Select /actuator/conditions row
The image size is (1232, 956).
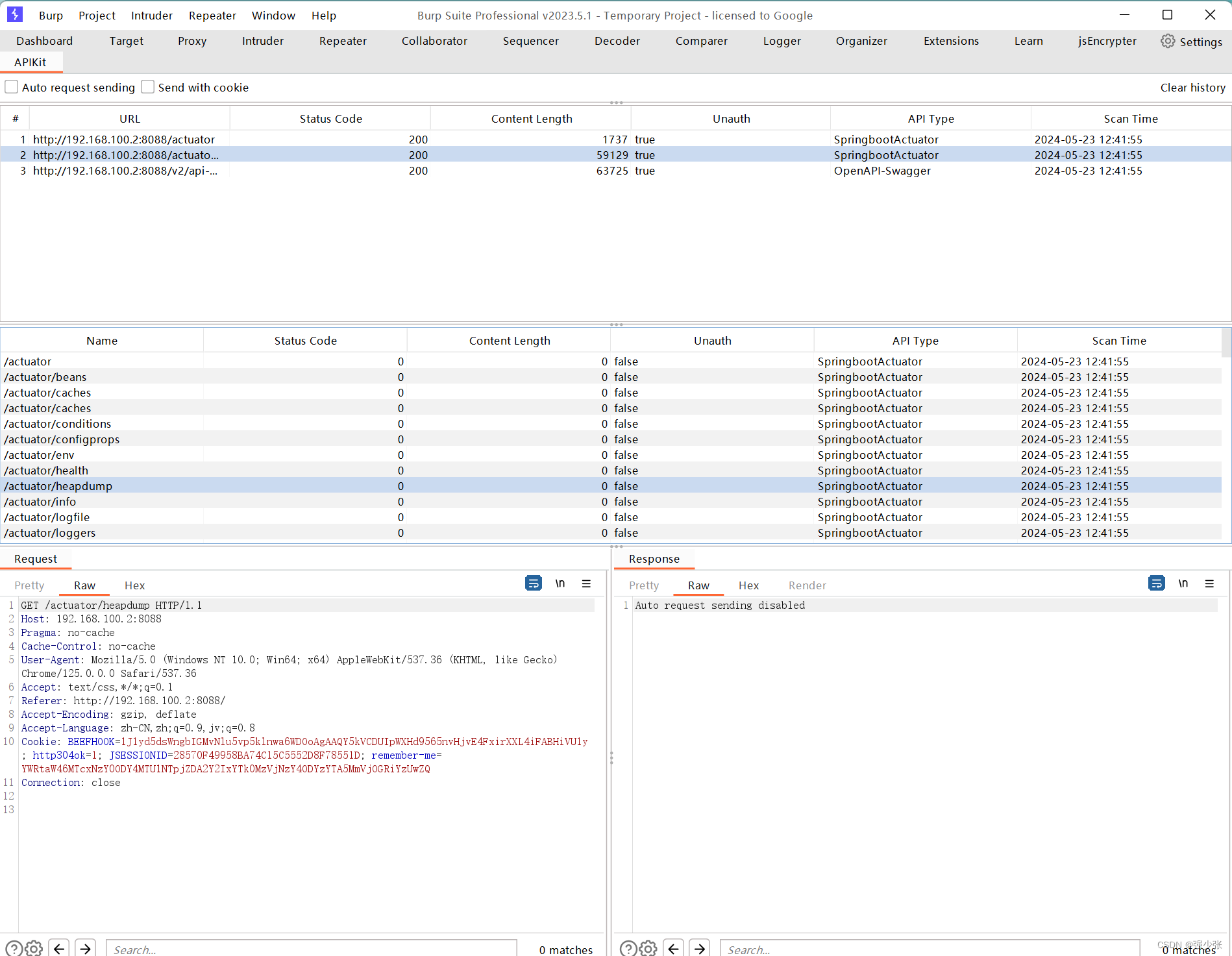pyautogui.click(x=611, y=424)
